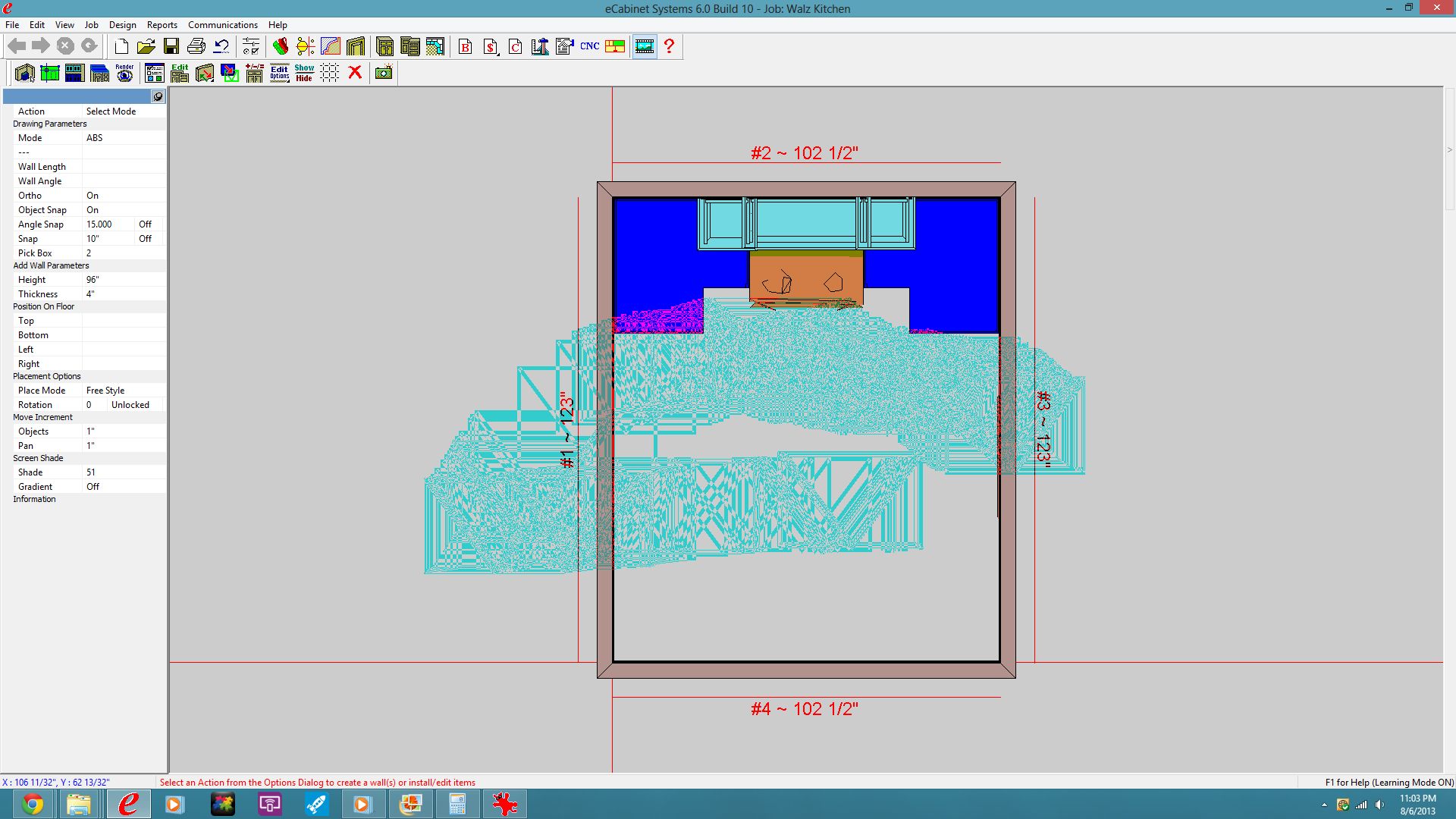The image size is (1456, 819).
Task: Open the Design menu
Action: [x=122, y=25]
